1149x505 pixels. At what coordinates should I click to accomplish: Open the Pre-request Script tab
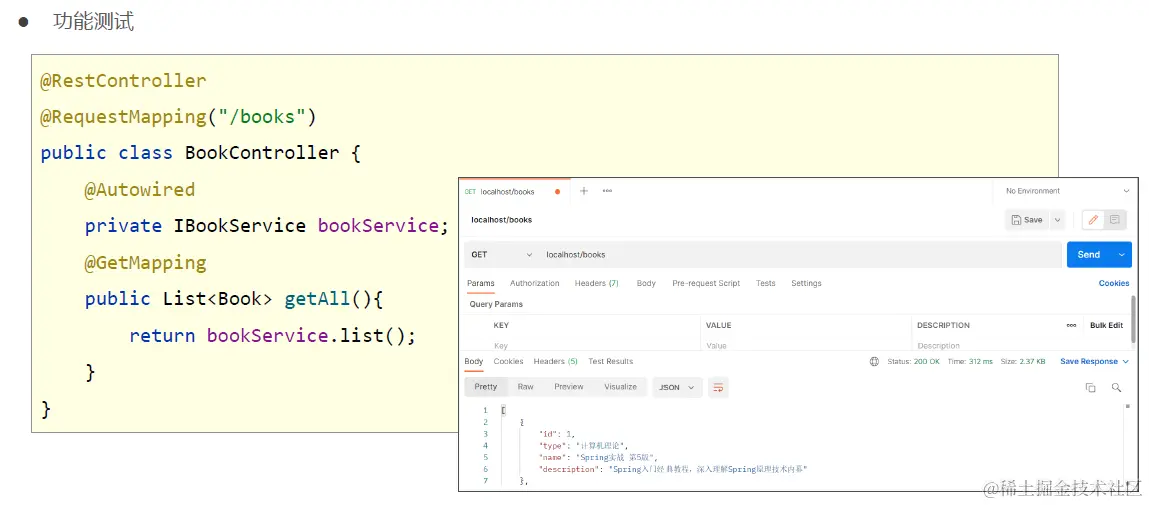(x=706, y=284)
